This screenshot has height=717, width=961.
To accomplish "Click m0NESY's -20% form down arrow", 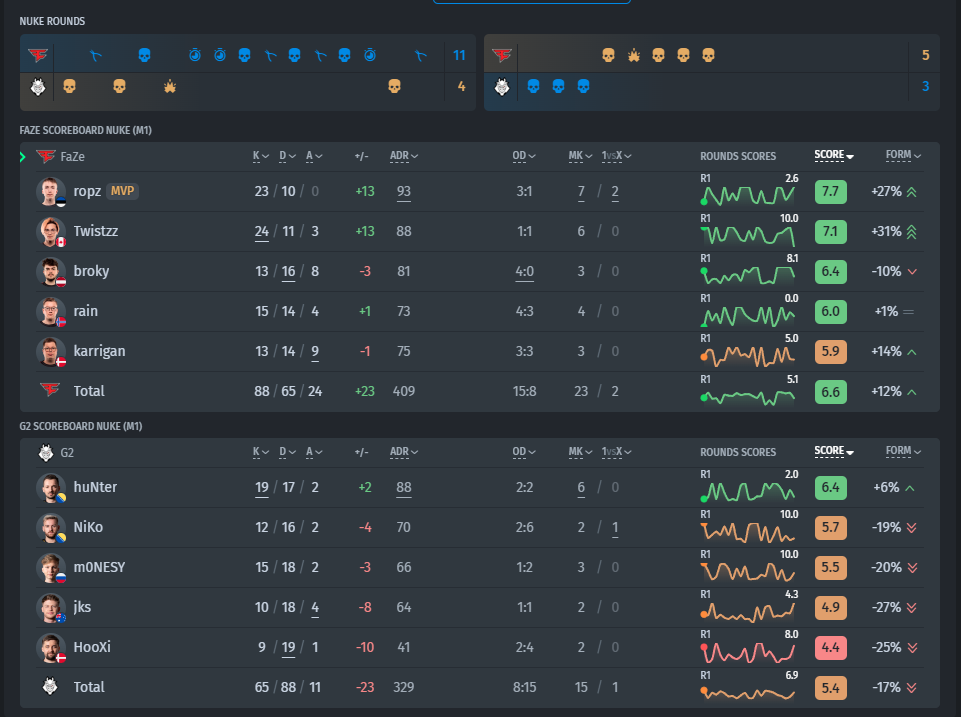I will tap(912, 567).
